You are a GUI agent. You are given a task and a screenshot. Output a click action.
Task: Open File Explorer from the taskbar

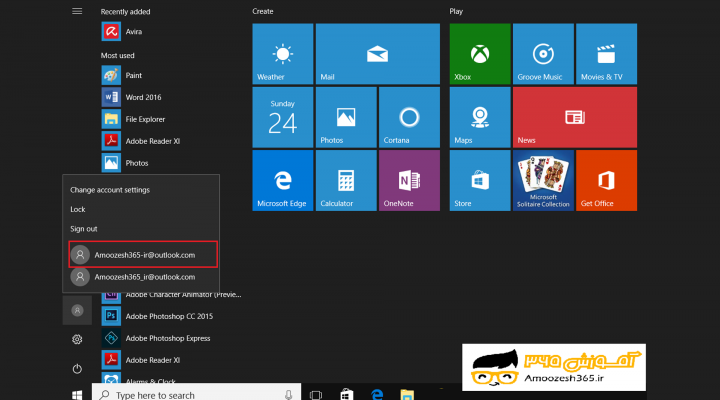[407, 394]
